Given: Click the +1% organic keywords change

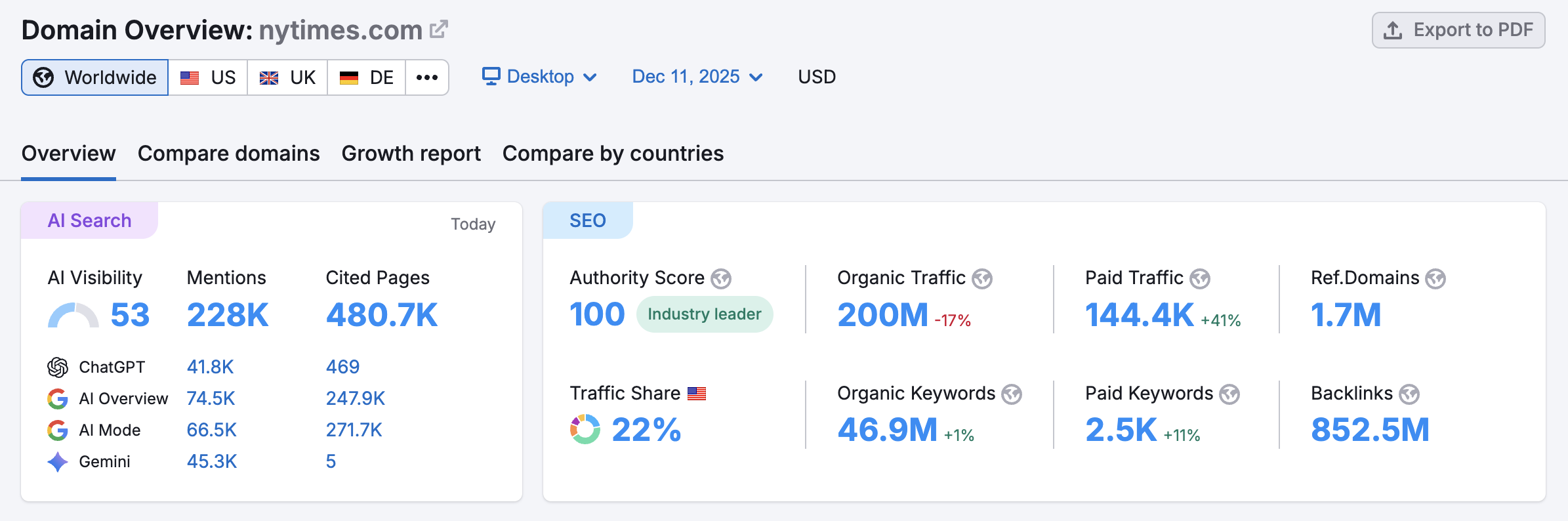Looking at the screenshot, I should tap(959, 435).
